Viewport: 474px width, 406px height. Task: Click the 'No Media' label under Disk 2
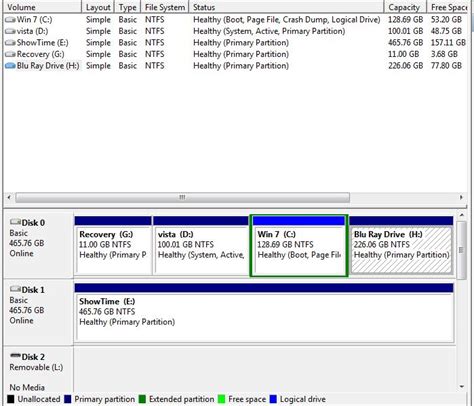[27, 387]
